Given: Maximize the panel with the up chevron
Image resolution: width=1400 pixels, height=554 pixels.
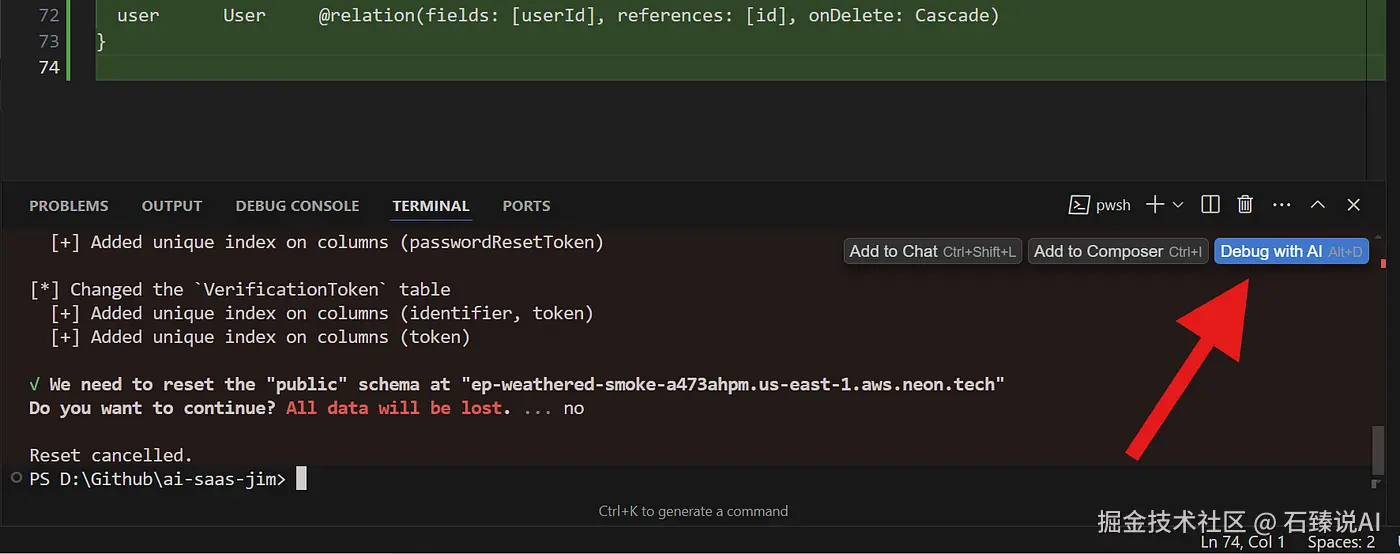Looking at the screenshot, I should 1318,205.
